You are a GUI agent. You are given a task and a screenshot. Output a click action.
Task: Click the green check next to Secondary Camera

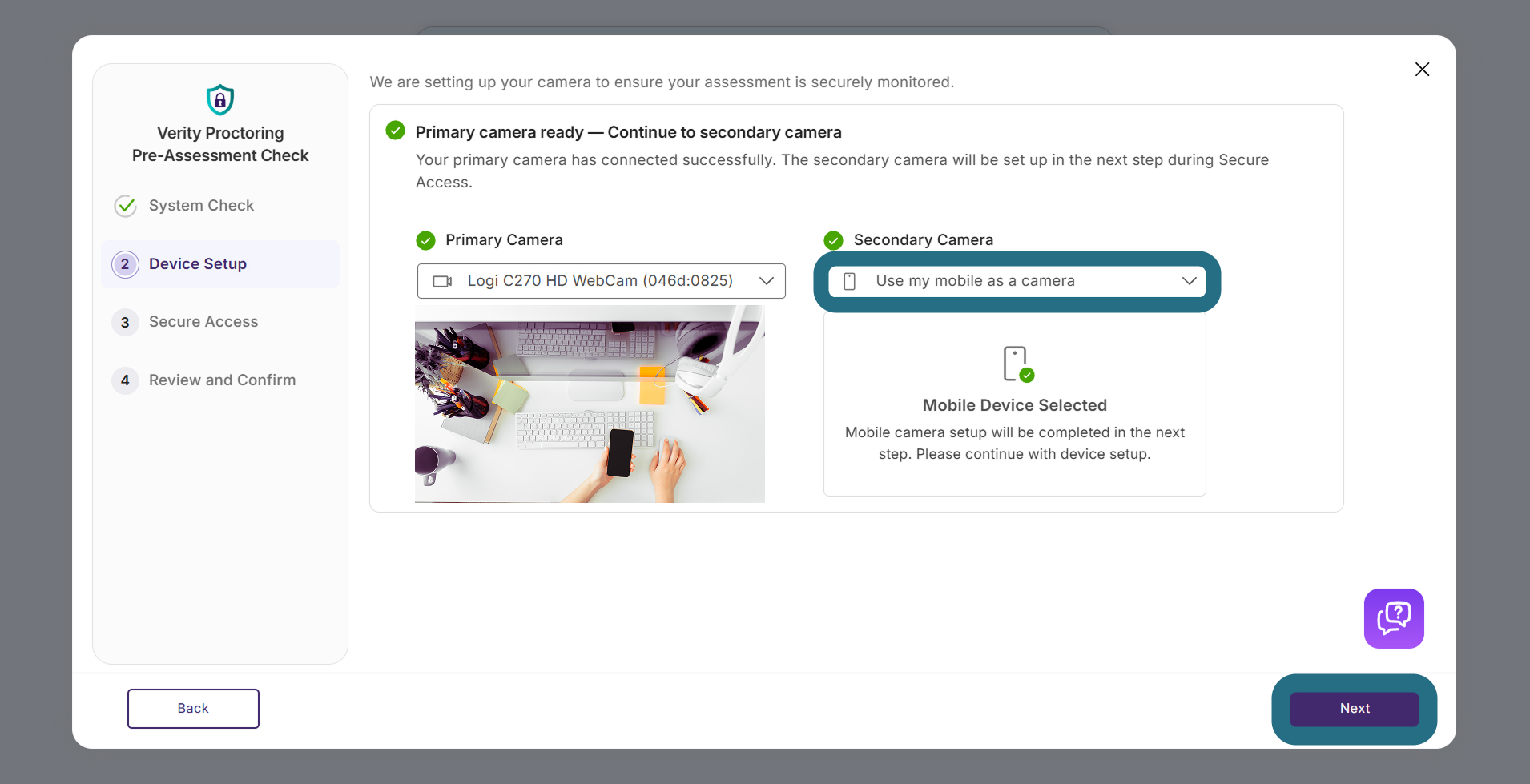(x=833, y=240)
